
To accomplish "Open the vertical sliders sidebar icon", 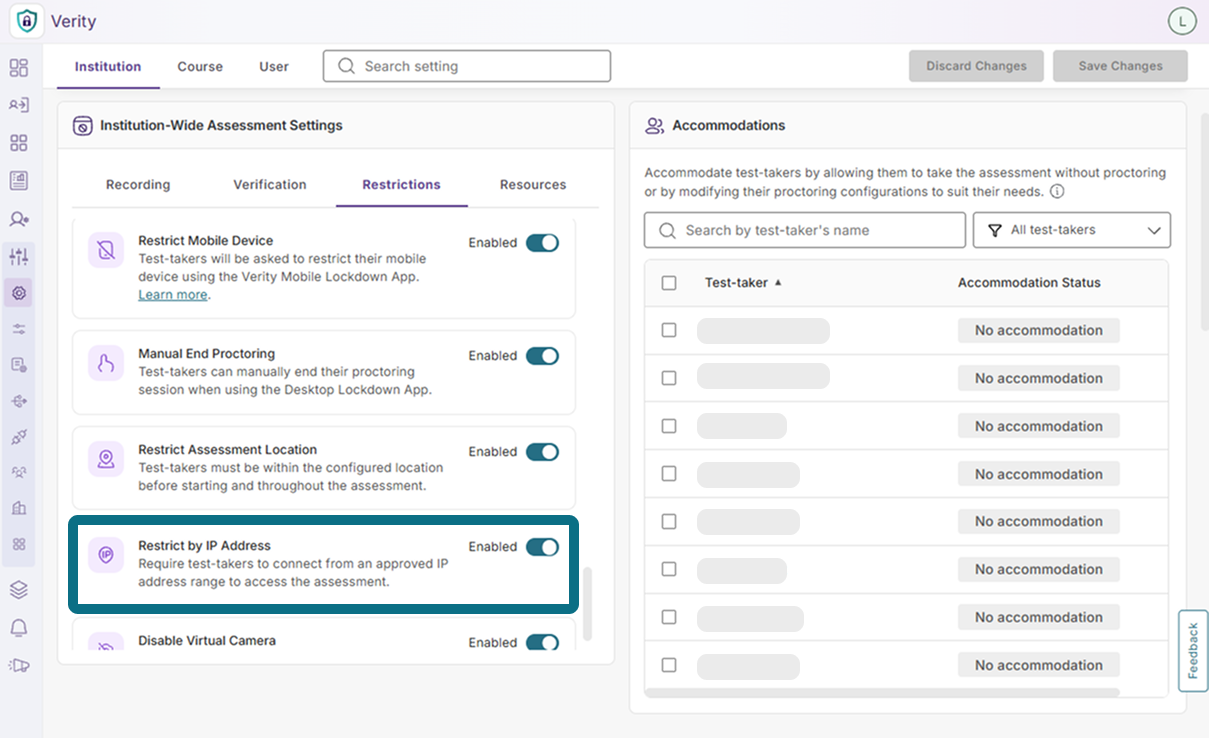I will tap(19, 256).
